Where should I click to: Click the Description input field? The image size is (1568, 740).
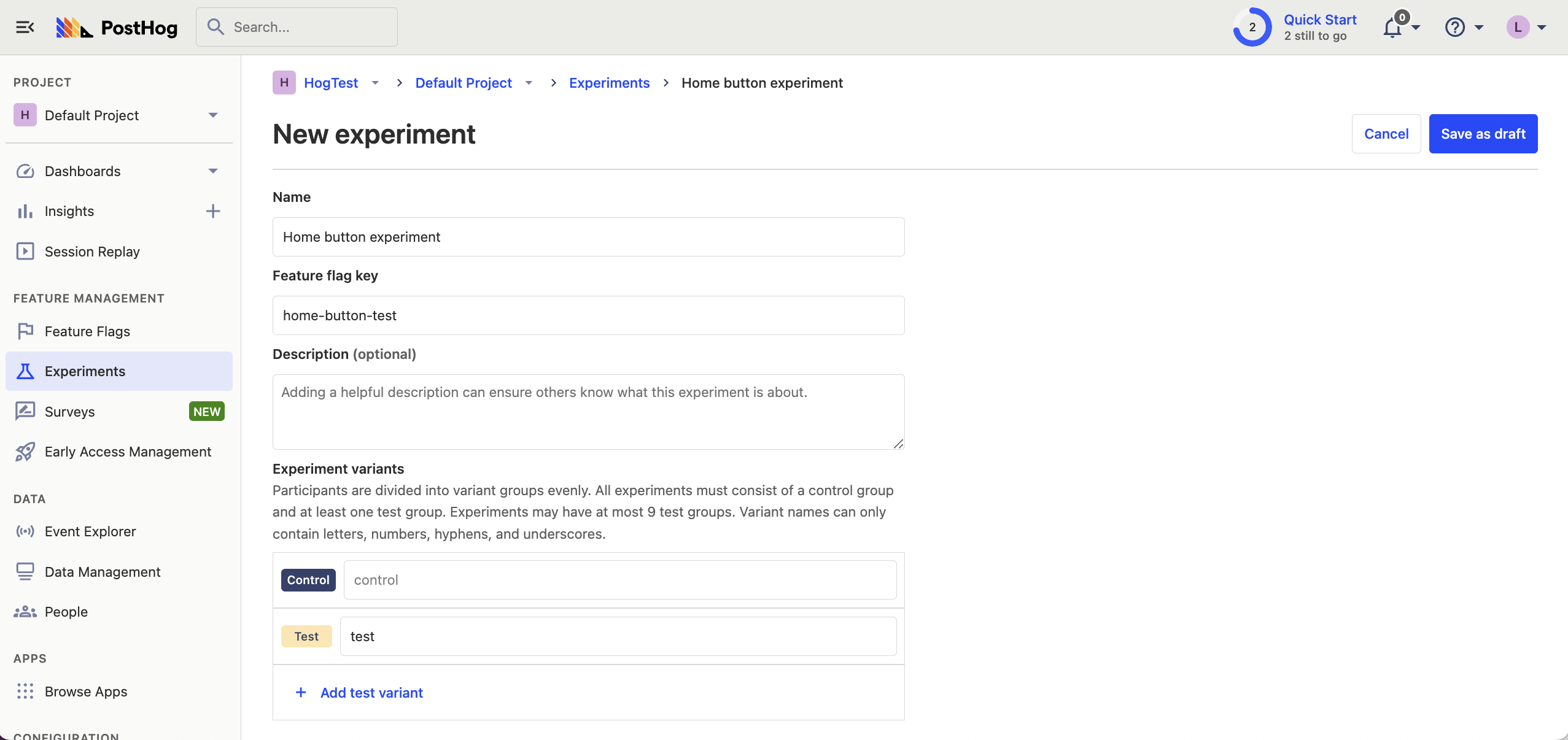[588, 411]
